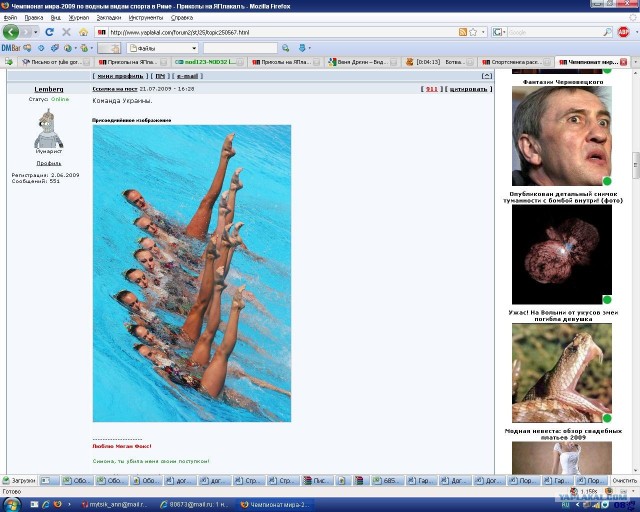Click the URL address bar
Viewport: 640px width, 512px height.
[282, 32]
